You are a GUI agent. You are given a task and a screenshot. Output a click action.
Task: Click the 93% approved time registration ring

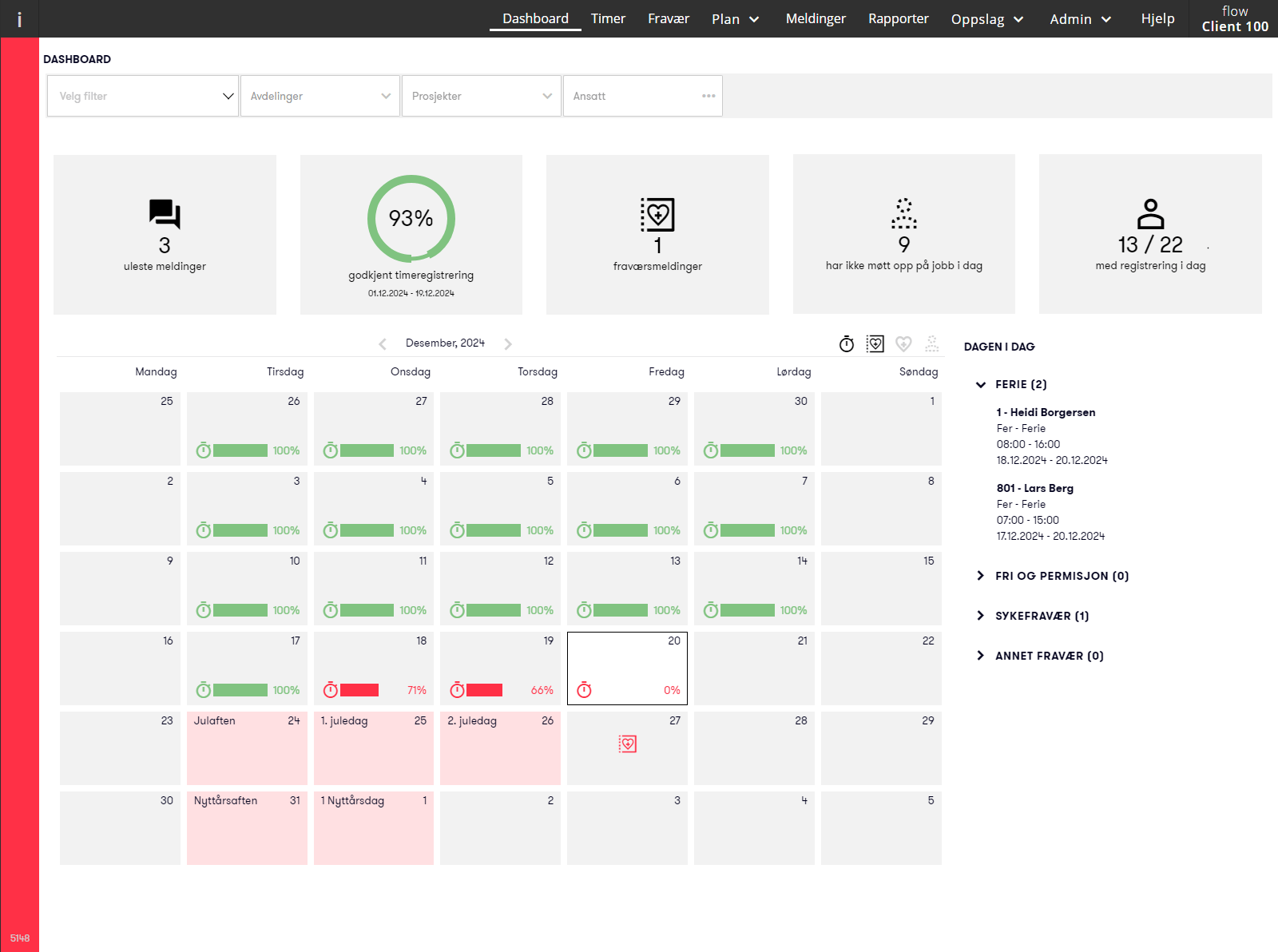pyautogui.click(x=411, y=218)
